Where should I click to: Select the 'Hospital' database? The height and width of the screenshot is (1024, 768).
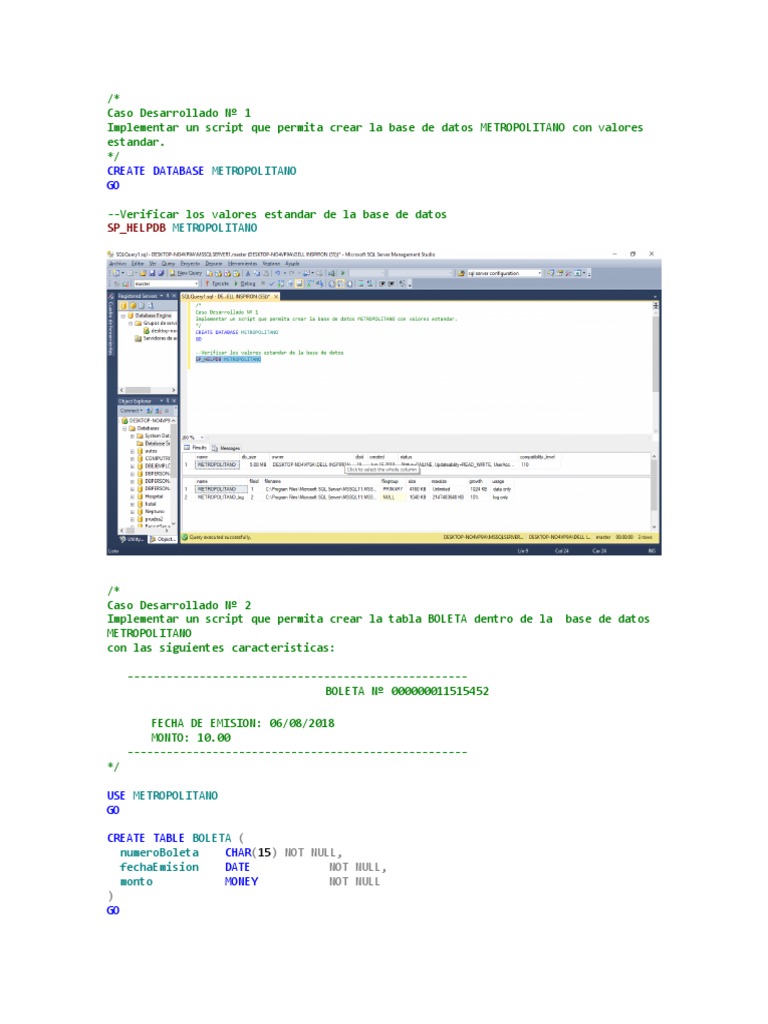pyautogui.click(x=154, y=496)
